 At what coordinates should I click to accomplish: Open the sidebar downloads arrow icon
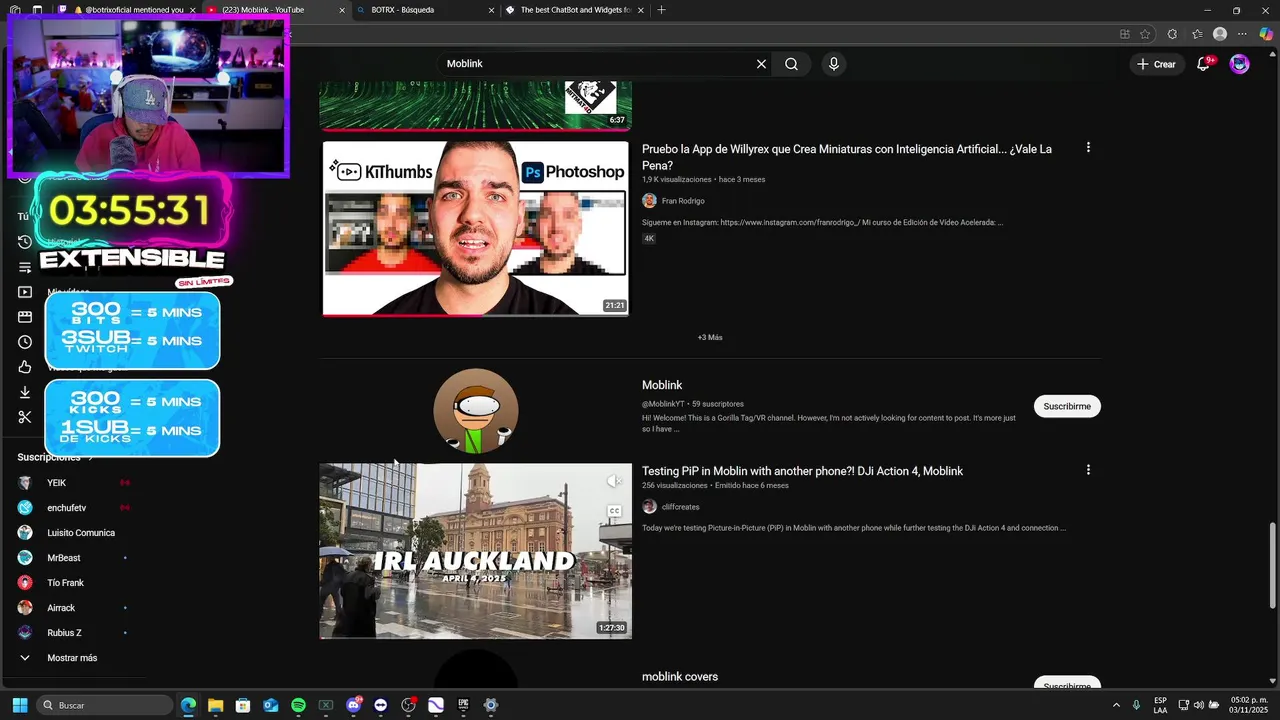pyautogui.click(x=25, y=392)
